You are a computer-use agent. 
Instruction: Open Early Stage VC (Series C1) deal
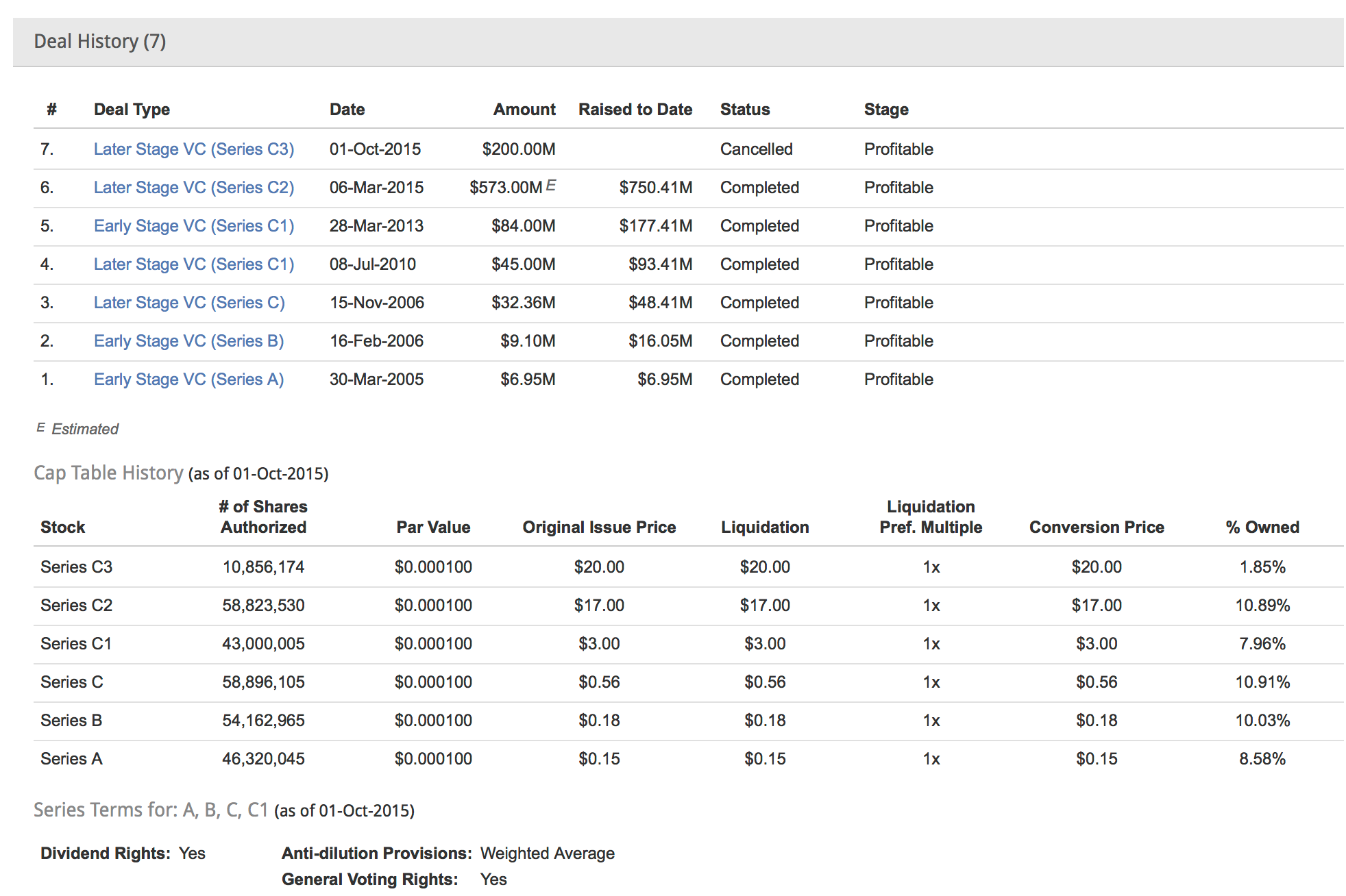pyautogui.click(x=193, y=226)
